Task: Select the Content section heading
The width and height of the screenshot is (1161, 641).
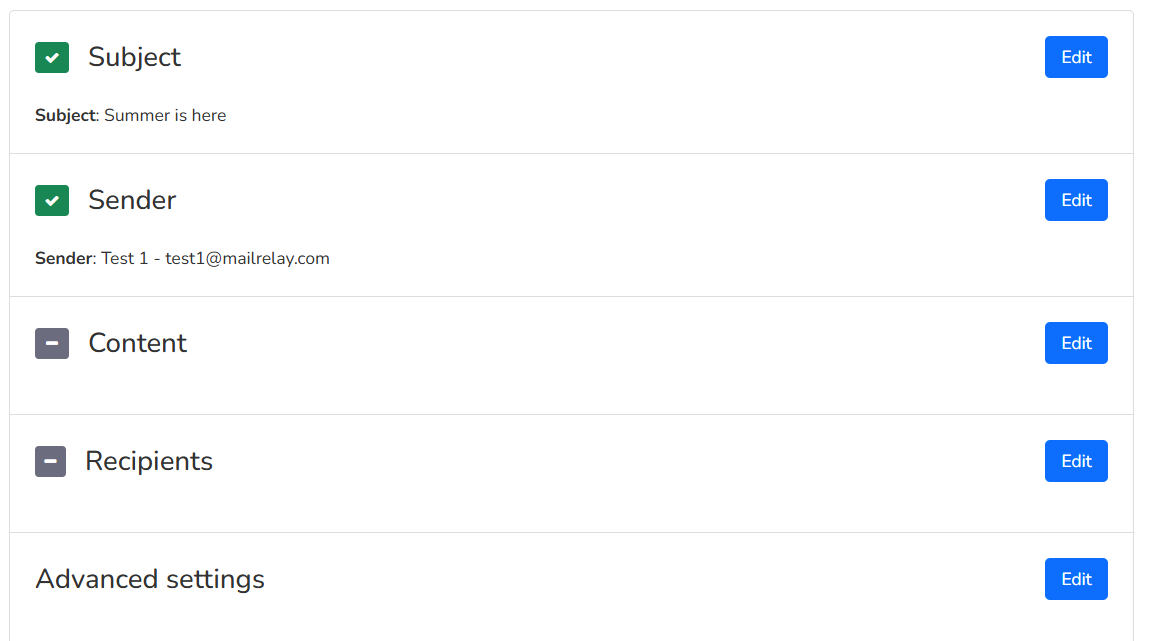Action: point(138,343)
